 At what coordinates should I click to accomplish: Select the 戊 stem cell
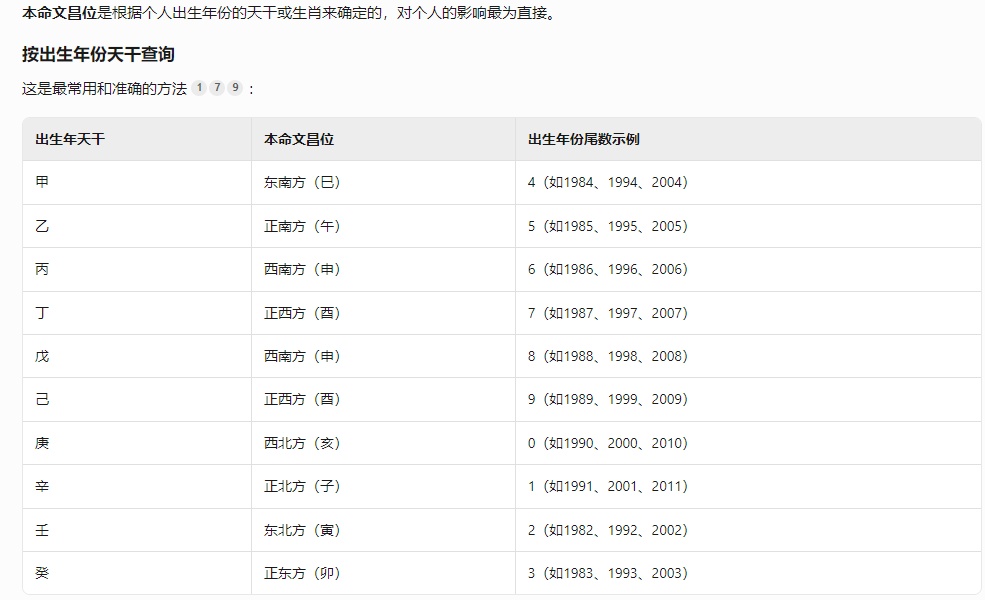[x=42, y=357]
